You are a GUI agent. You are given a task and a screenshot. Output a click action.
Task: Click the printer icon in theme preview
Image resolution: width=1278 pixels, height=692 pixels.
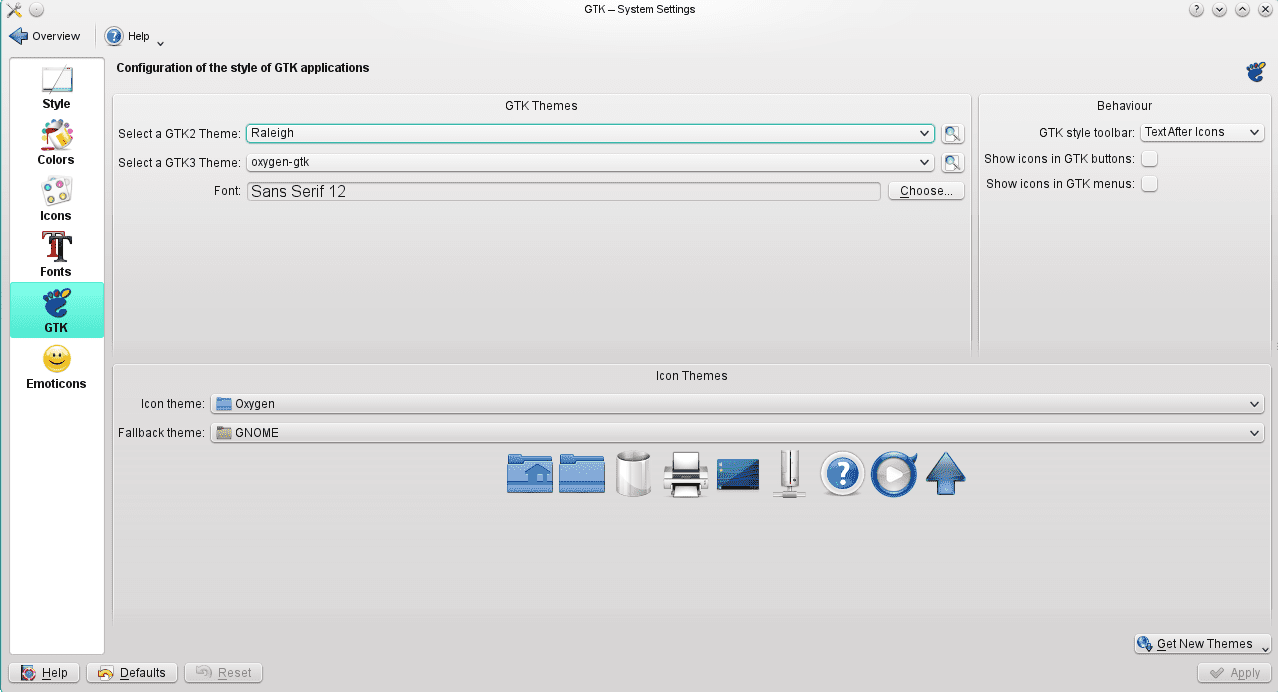(x=686, y=473)
